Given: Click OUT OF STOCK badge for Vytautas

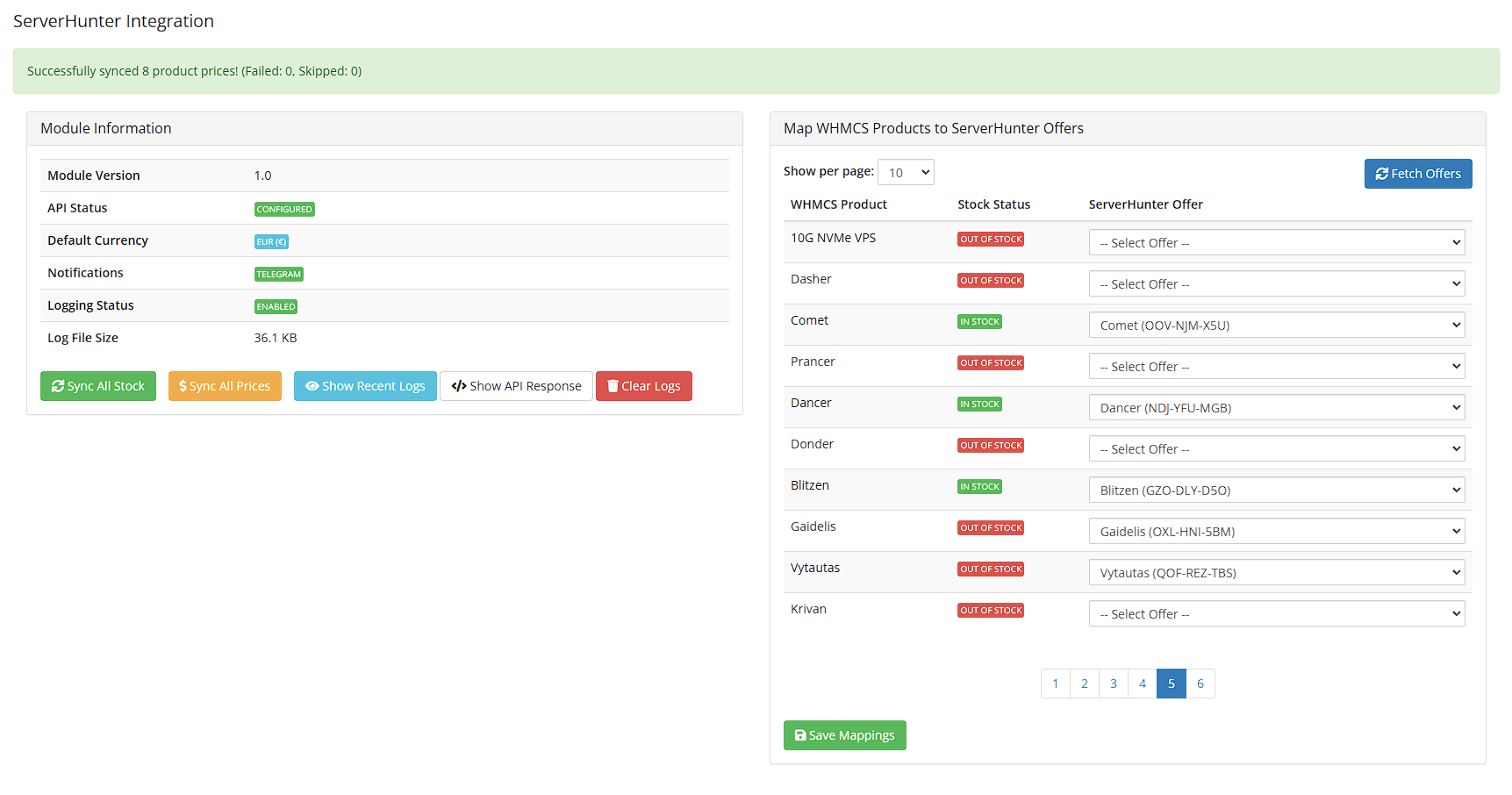Looking at the screenshot, I should (991, 569).
